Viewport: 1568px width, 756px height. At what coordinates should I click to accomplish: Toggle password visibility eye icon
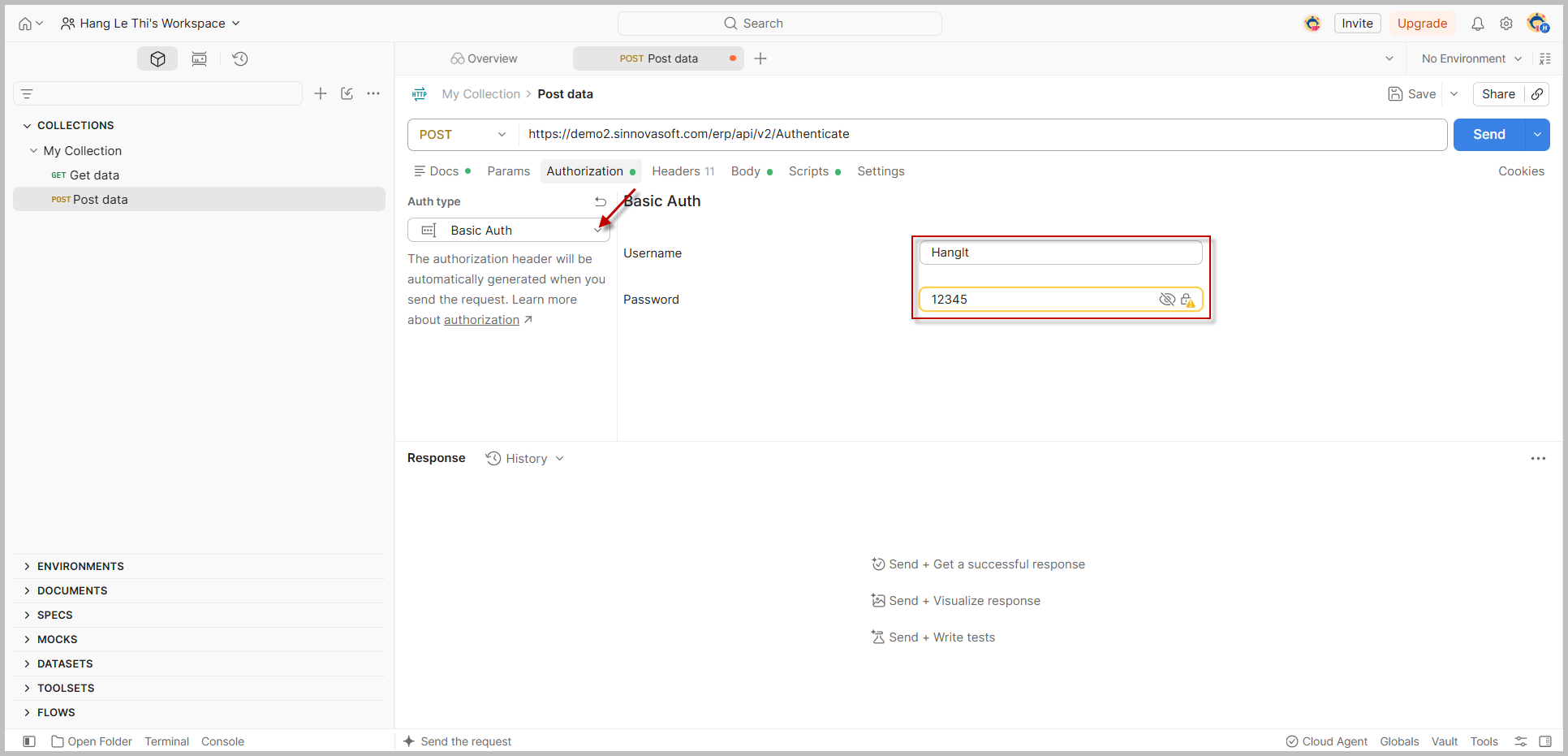tap(1167, 300)
